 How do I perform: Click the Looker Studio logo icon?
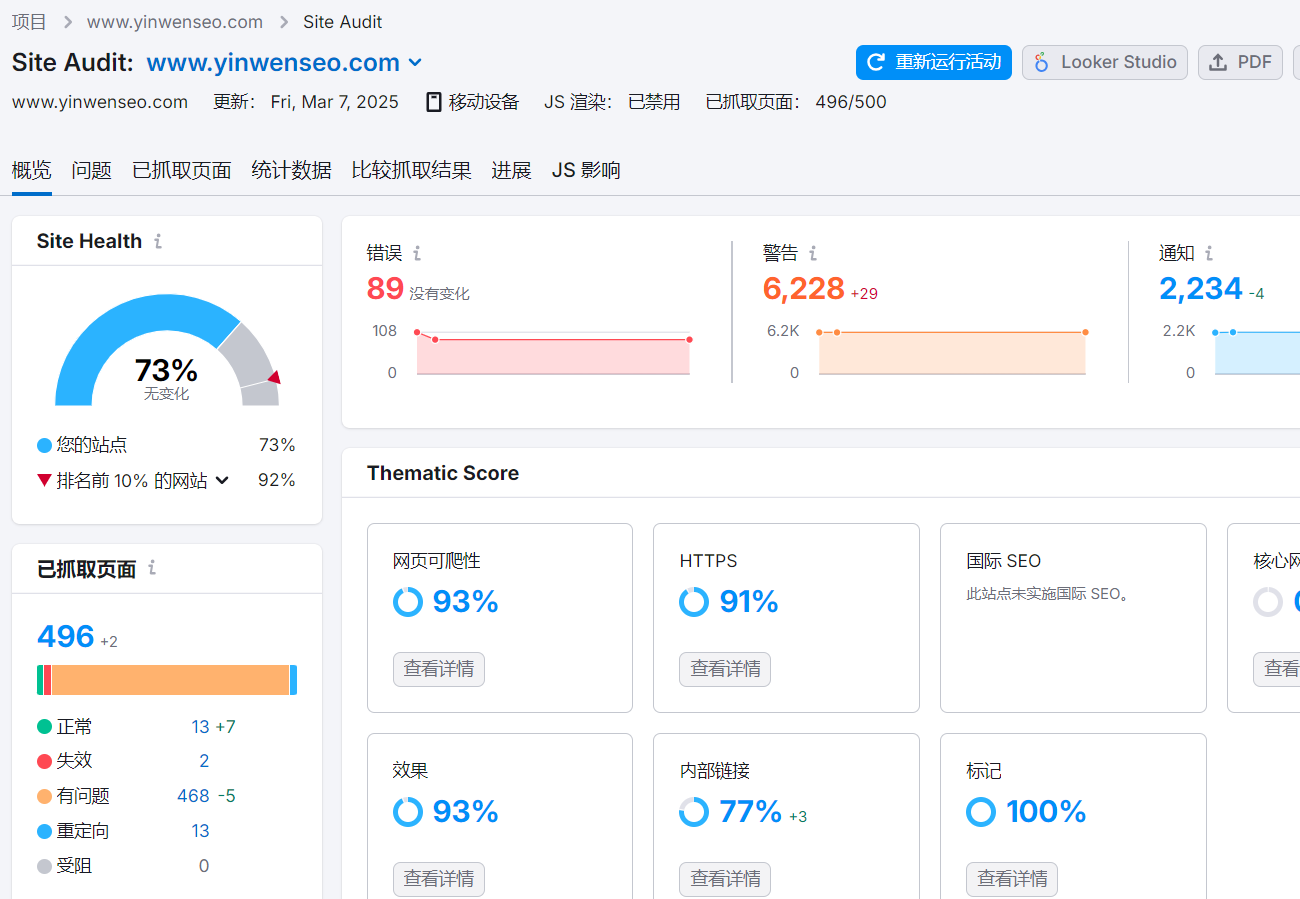point(1041,62)
